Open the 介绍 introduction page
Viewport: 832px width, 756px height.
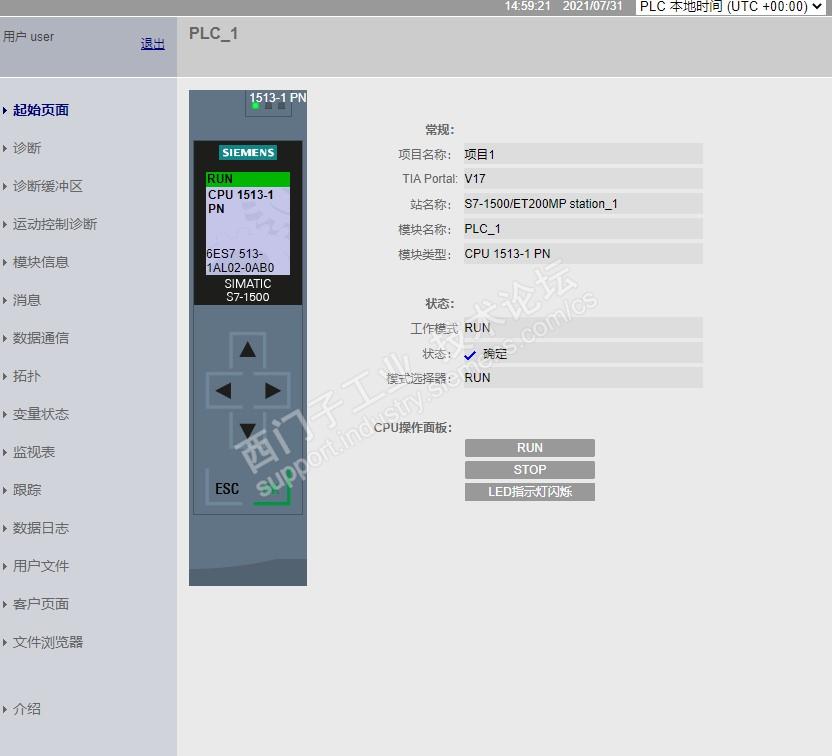coord(27,709)
